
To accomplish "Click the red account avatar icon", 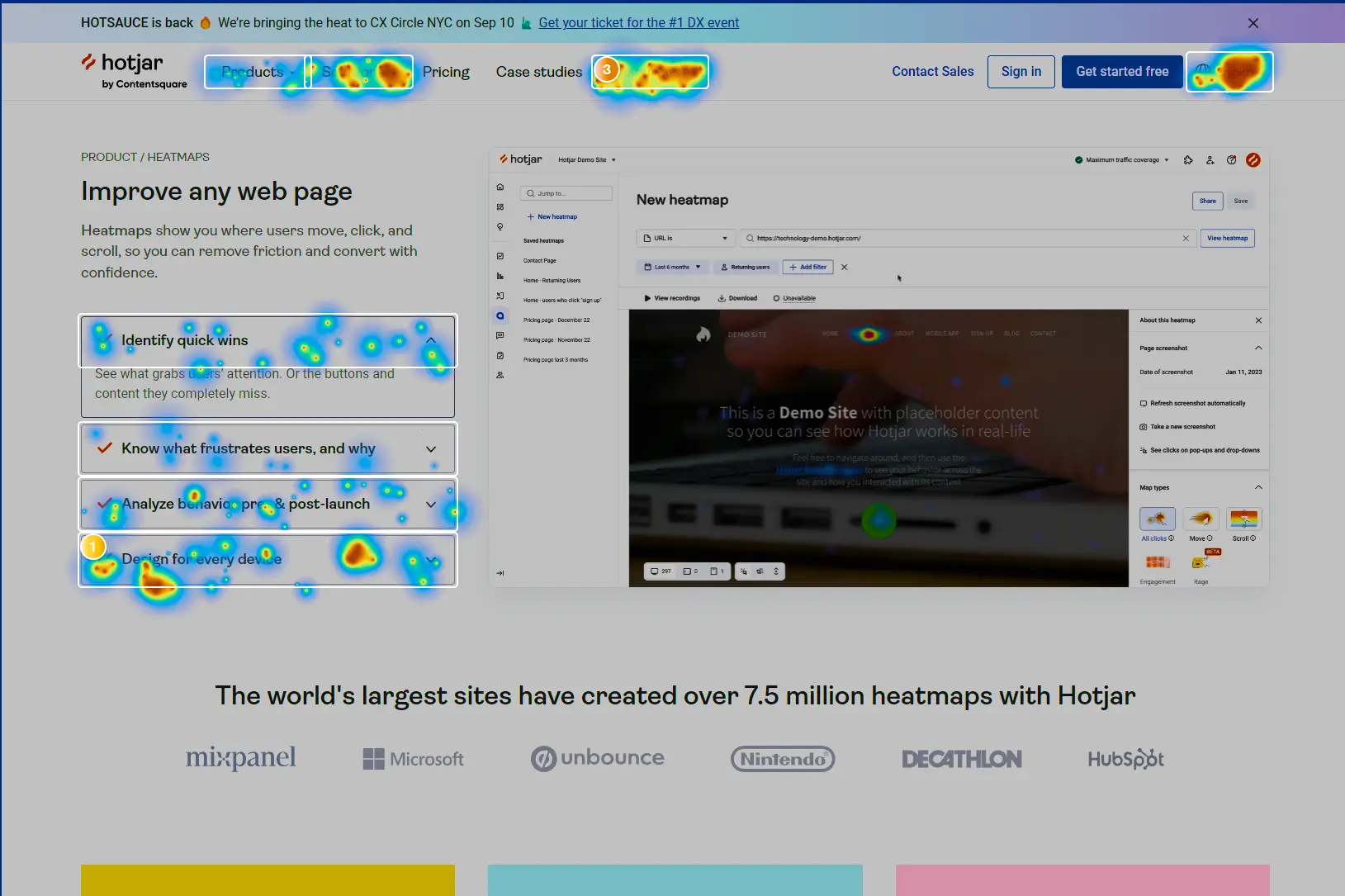I will click(x=1253, y=160).
